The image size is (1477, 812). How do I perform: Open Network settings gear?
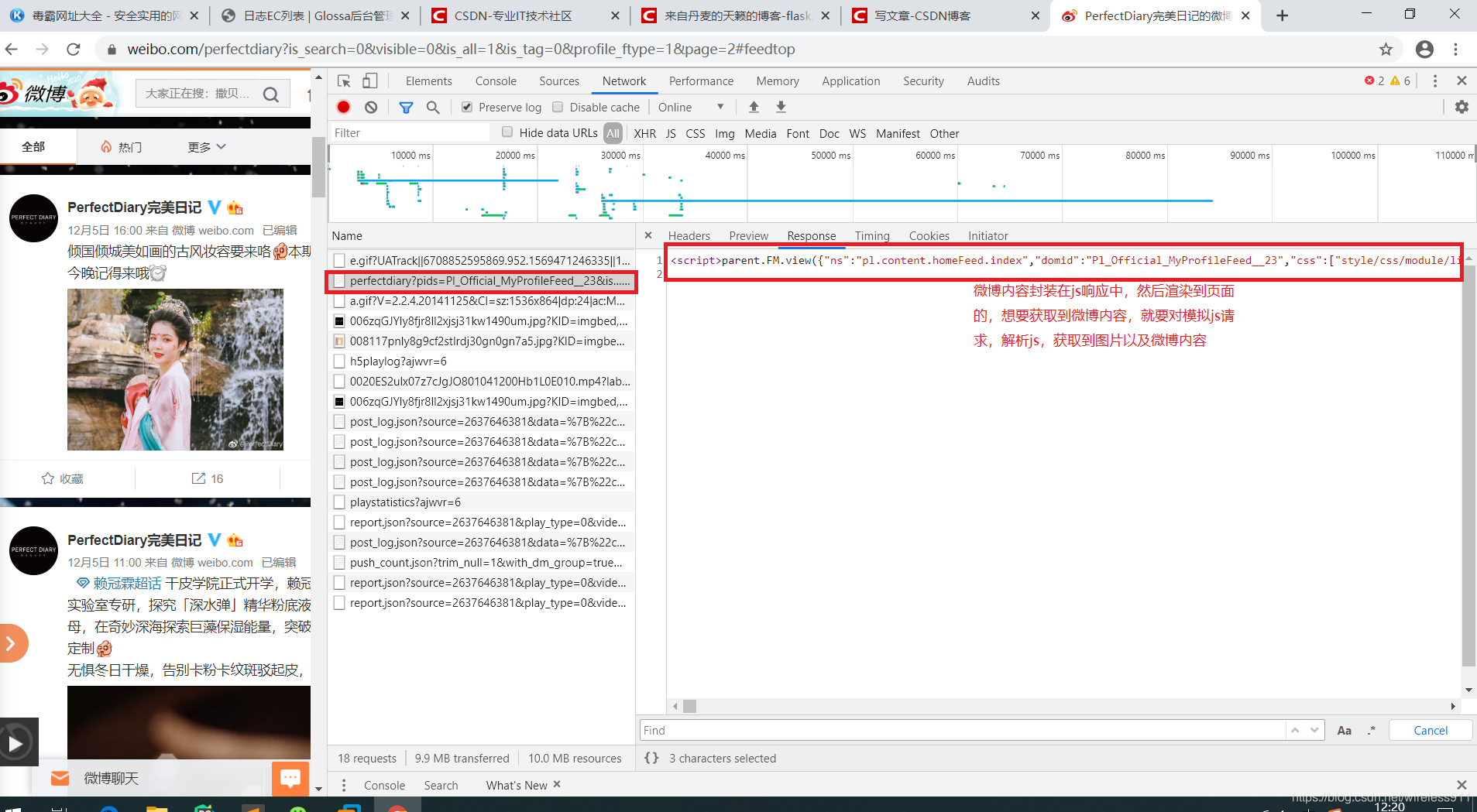click(x=1462, y=107)
